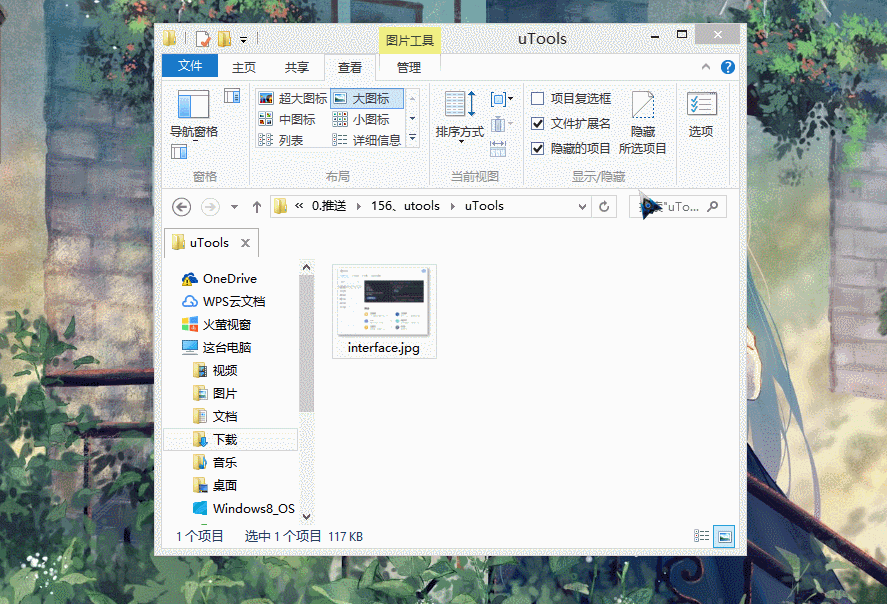887x604 pixels.
Task: Click 156、utools breadcrumb segment
Action: tap(405, 206)
